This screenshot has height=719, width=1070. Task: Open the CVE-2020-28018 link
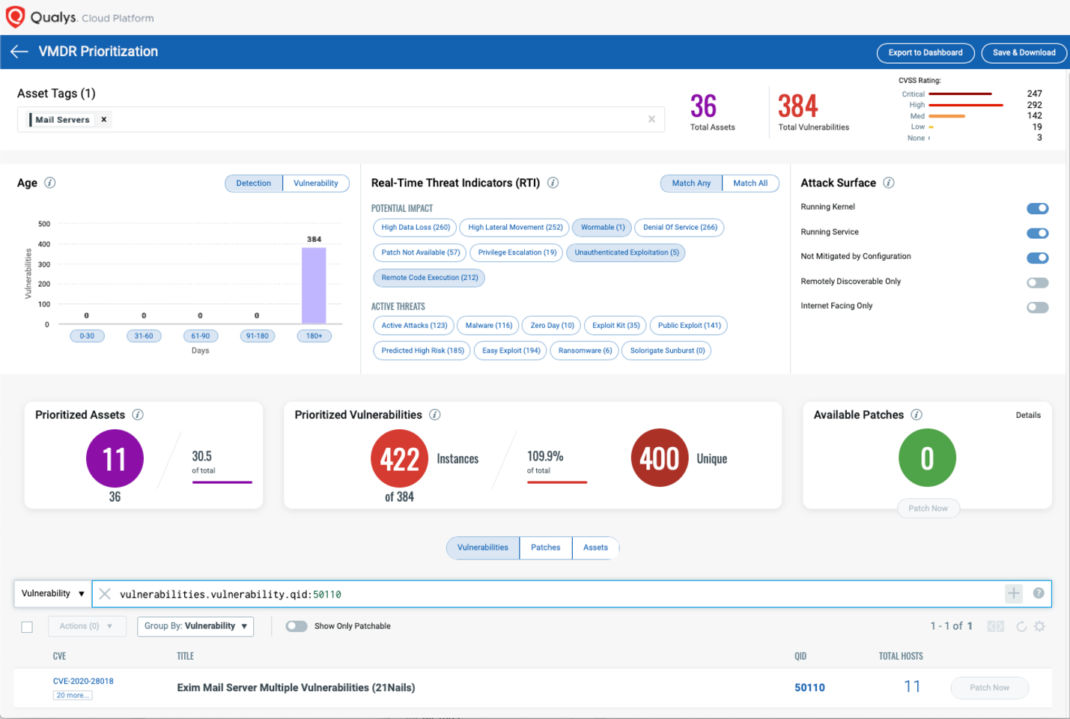click(x=83, y=681)
